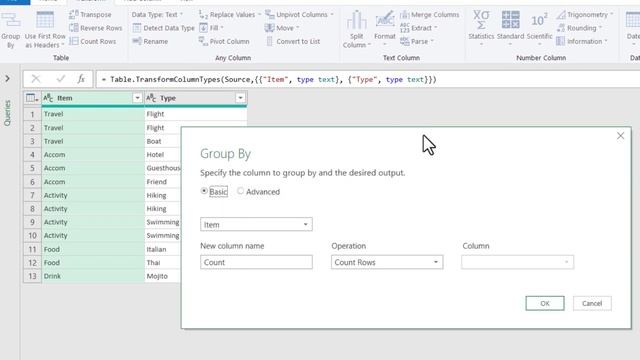The image size is (640, 360).
Task: Click the Detect Data Type icon
Action: click(x=137, y=28)
